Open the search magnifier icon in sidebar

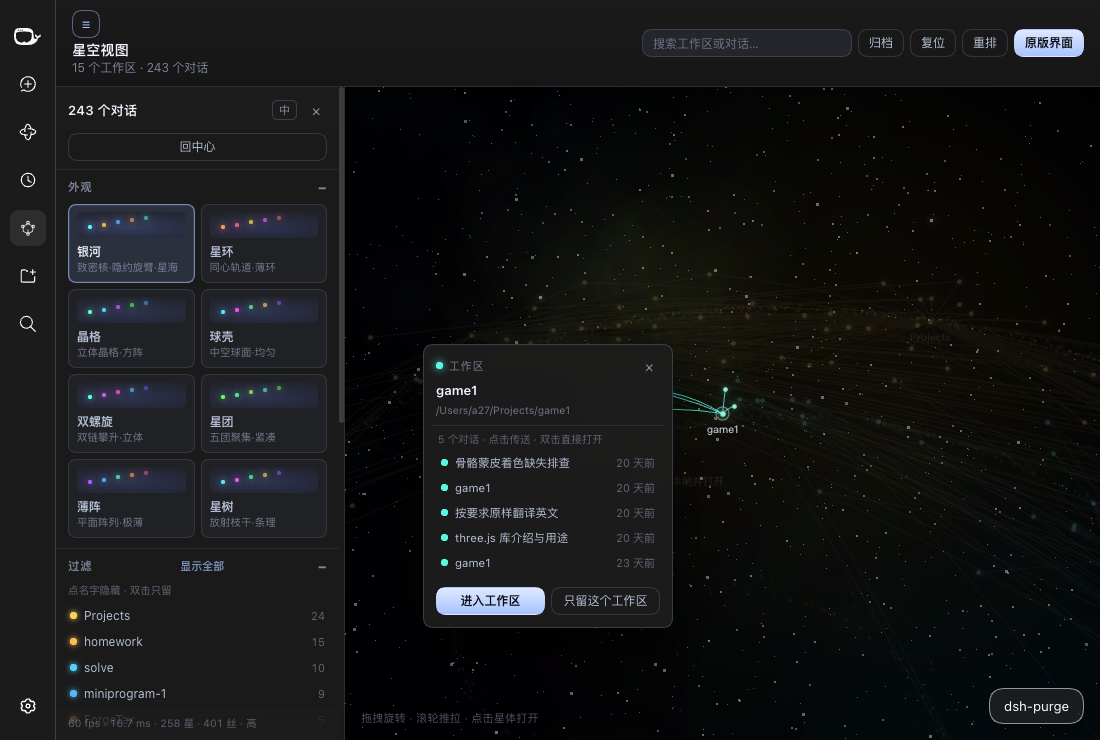pyautogui.click(x=27, y=323)
